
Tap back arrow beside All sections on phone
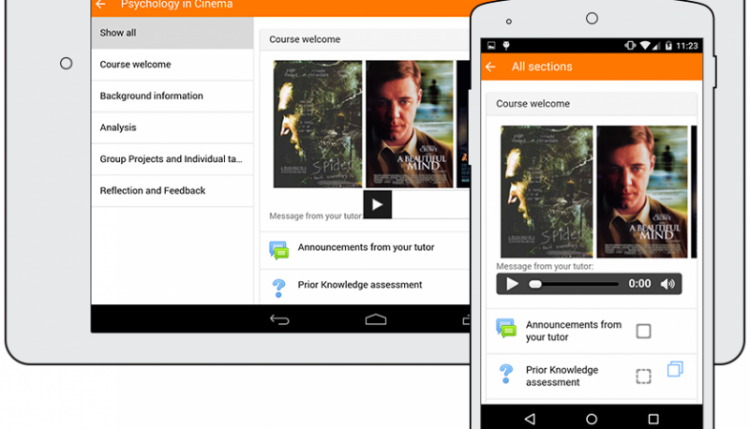click(490, 66)
